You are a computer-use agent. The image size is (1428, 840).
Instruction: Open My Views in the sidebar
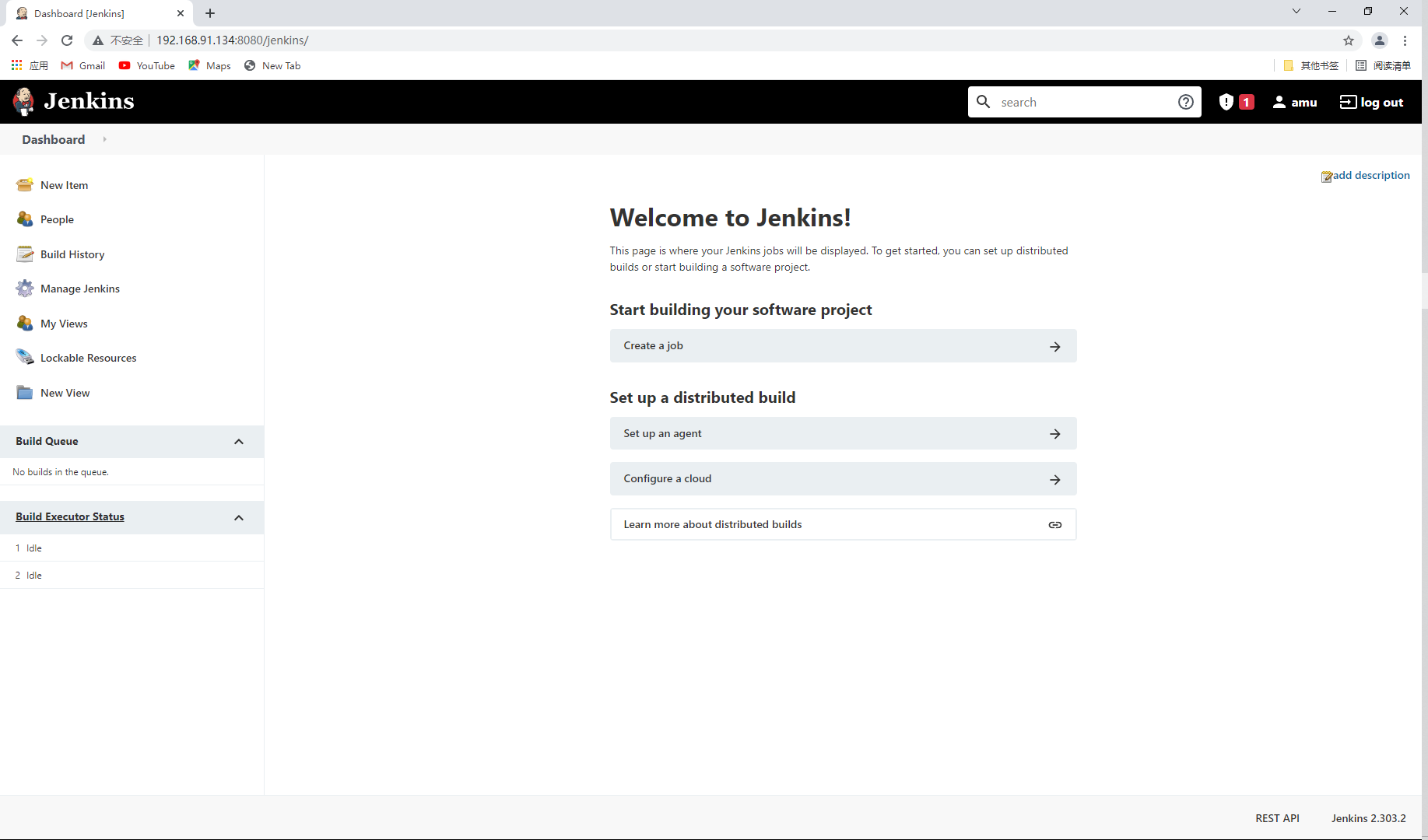(64, 324)
